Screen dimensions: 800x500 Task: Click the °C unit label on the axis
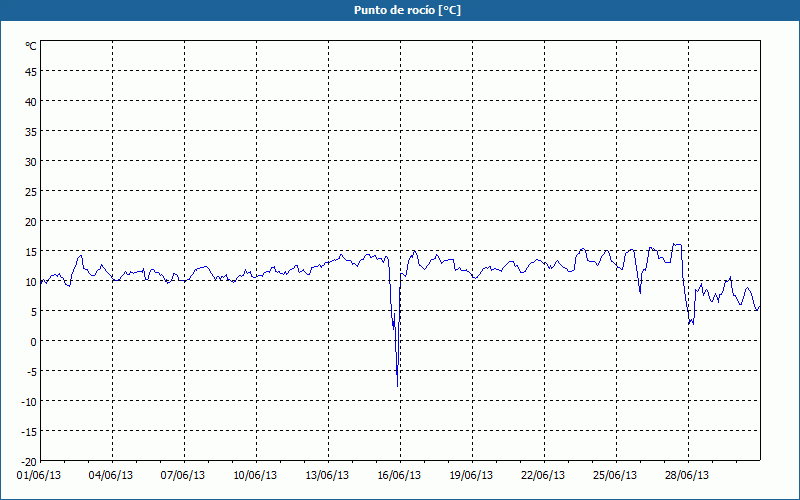[x=31, y=46]
